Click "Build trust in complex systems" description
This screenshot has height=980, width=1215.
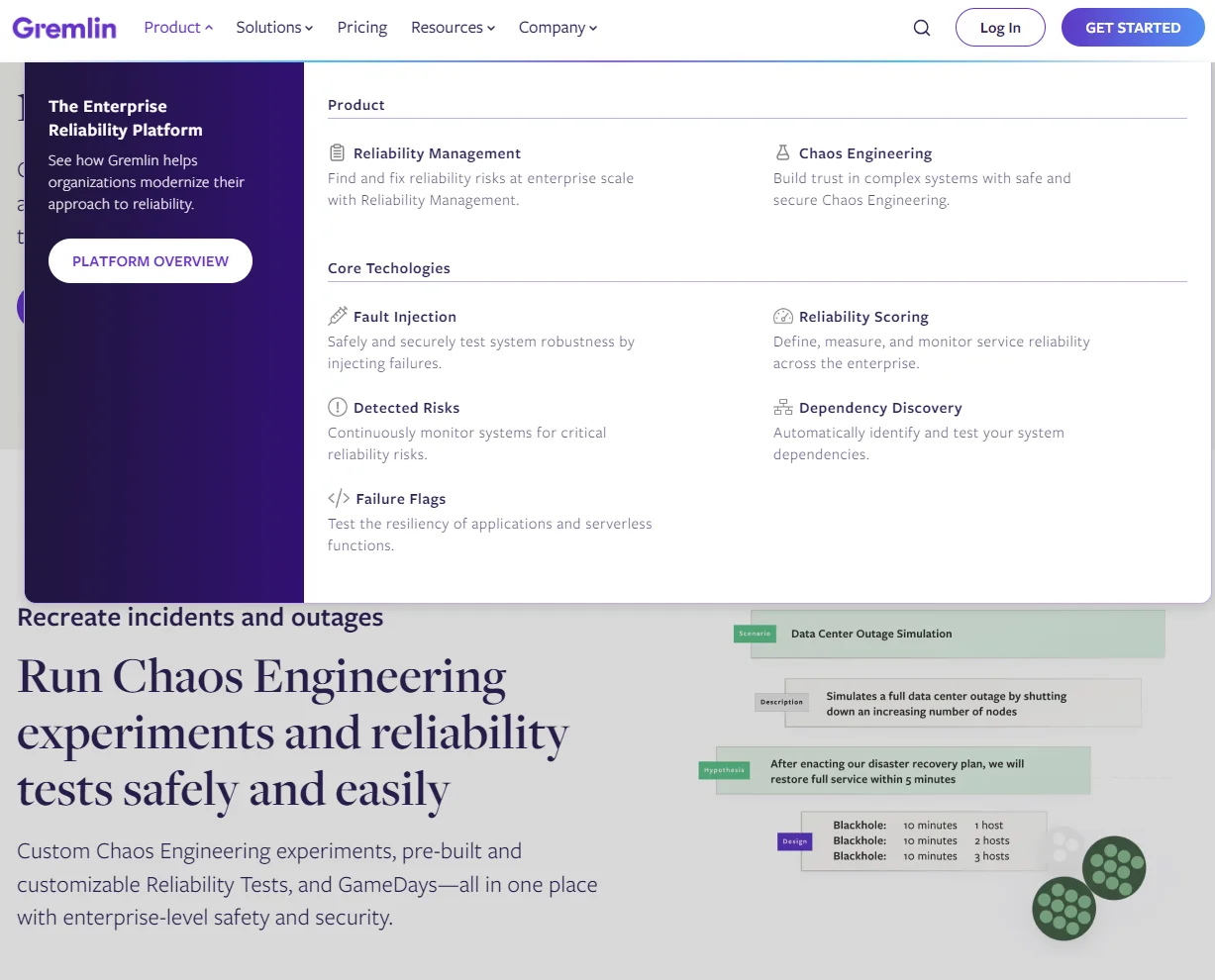point(922,189)
